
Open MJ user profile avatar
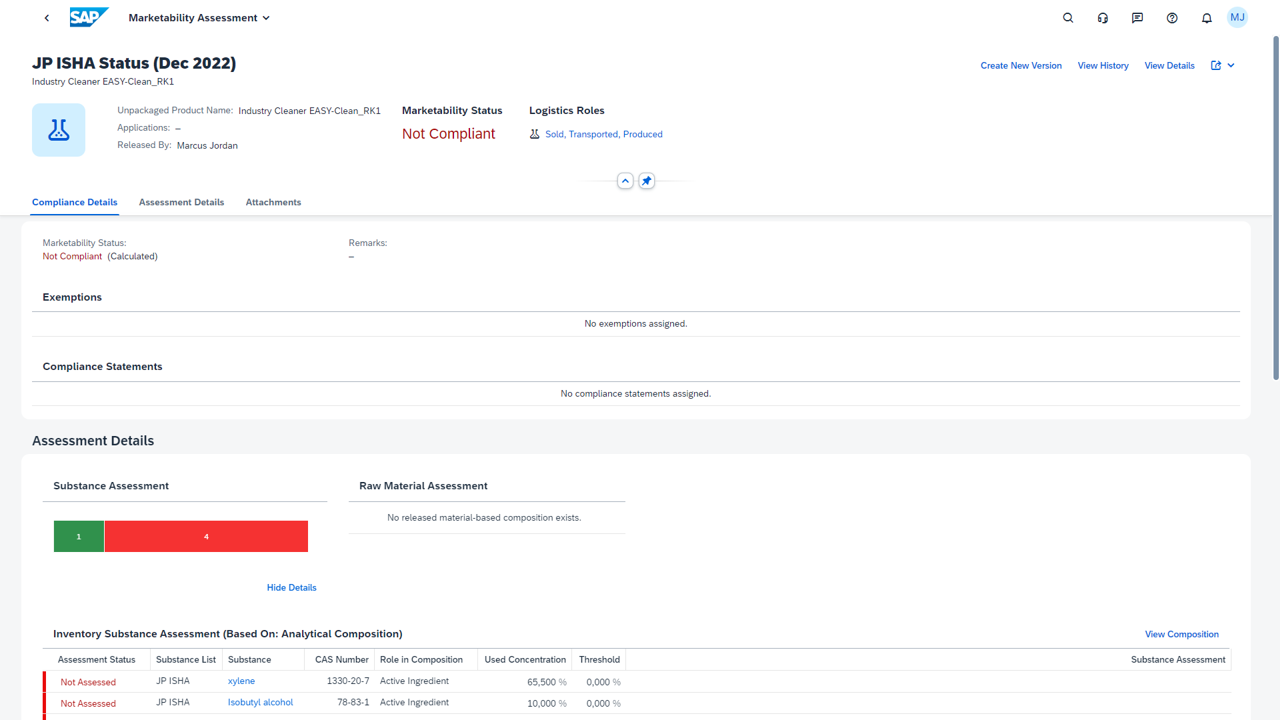point(1238,18)
